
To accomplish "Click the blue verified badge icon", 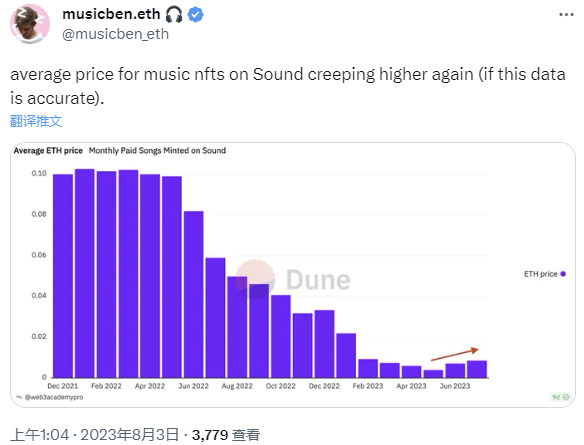I will click(195, 15).
